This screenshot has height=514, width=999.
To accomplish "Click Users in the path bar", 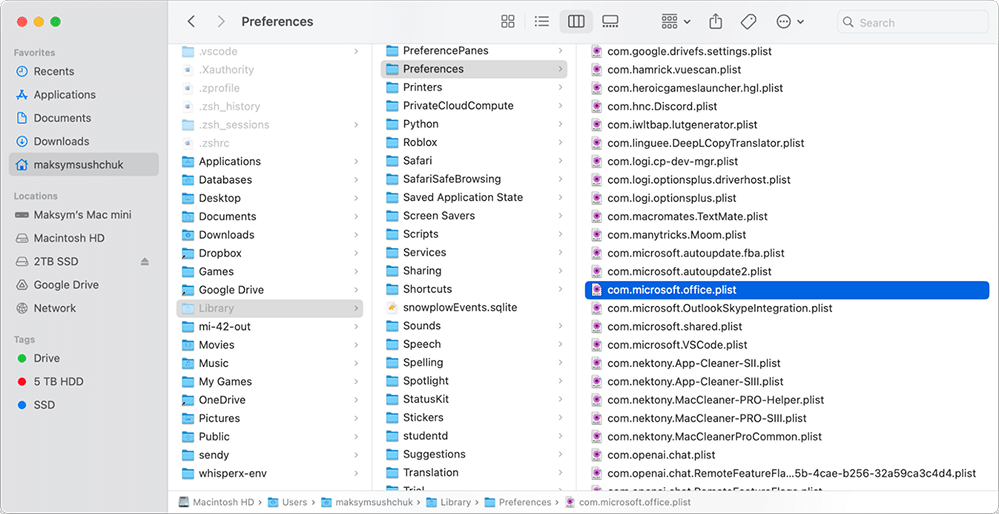I will pos(288,503).
